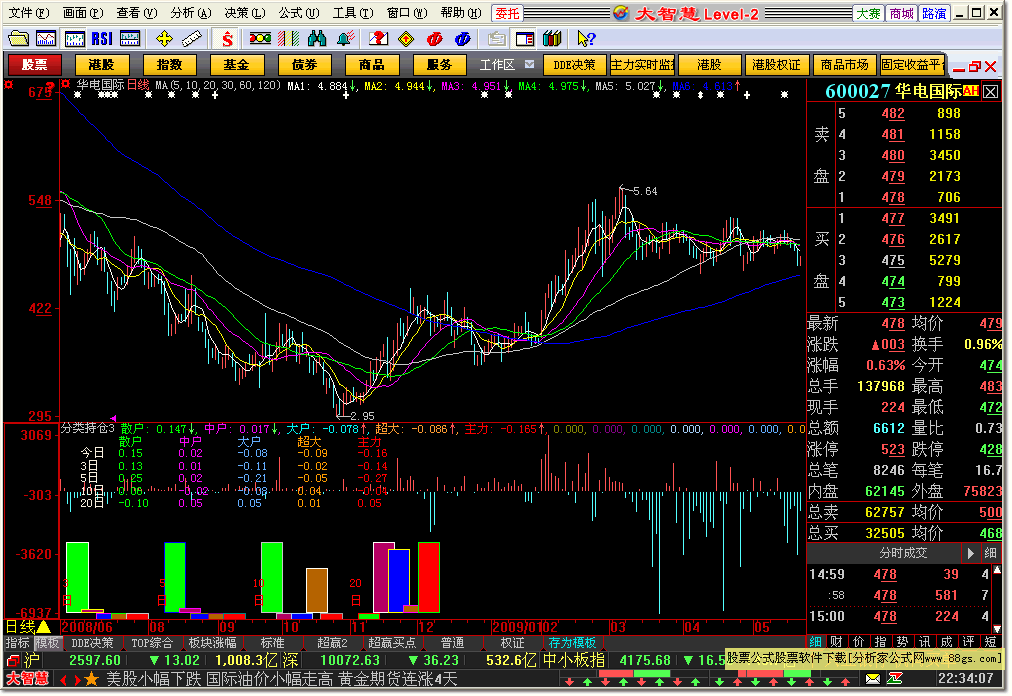The height and width of the screenshot is (696, 1012).
Task: Open the 文件 menu
Action: [28, 13]
